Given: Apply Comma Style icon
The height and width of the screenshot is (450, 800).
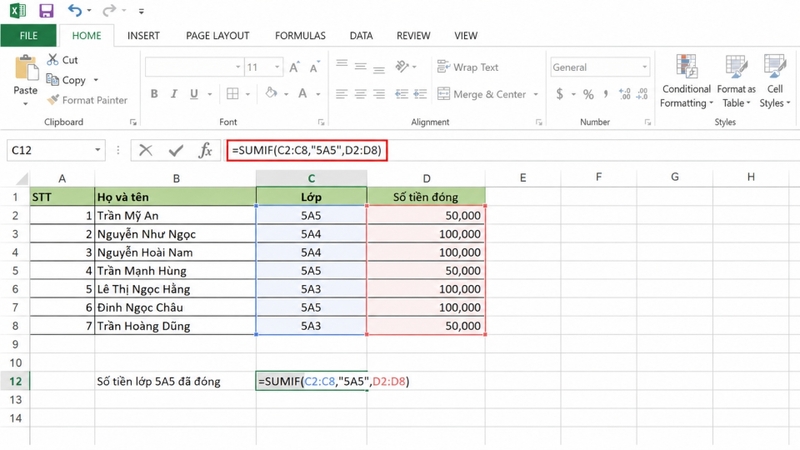Looking at the screenshot, I should (606, 94).
